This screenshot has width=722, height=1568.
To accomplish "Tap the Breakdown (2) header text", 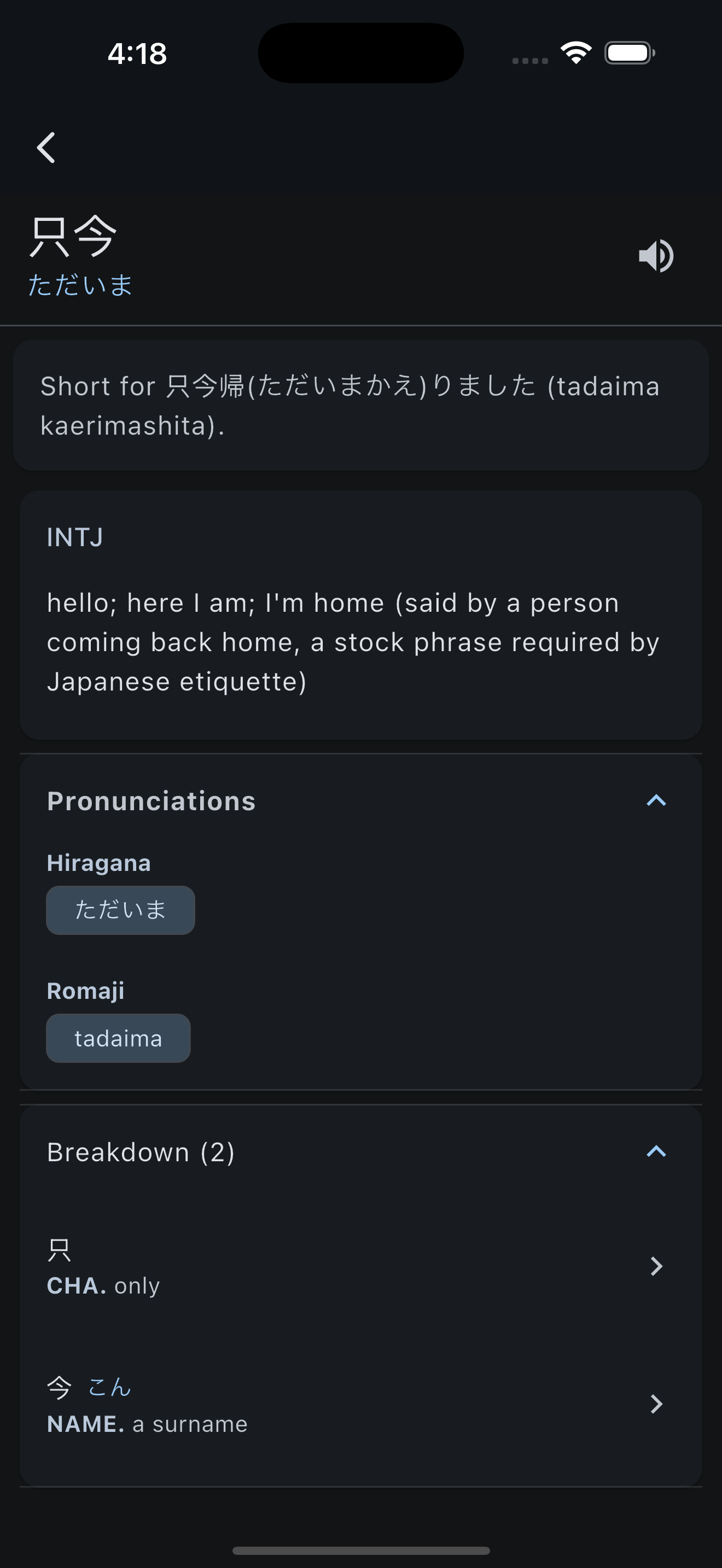I will point(141,1152).
